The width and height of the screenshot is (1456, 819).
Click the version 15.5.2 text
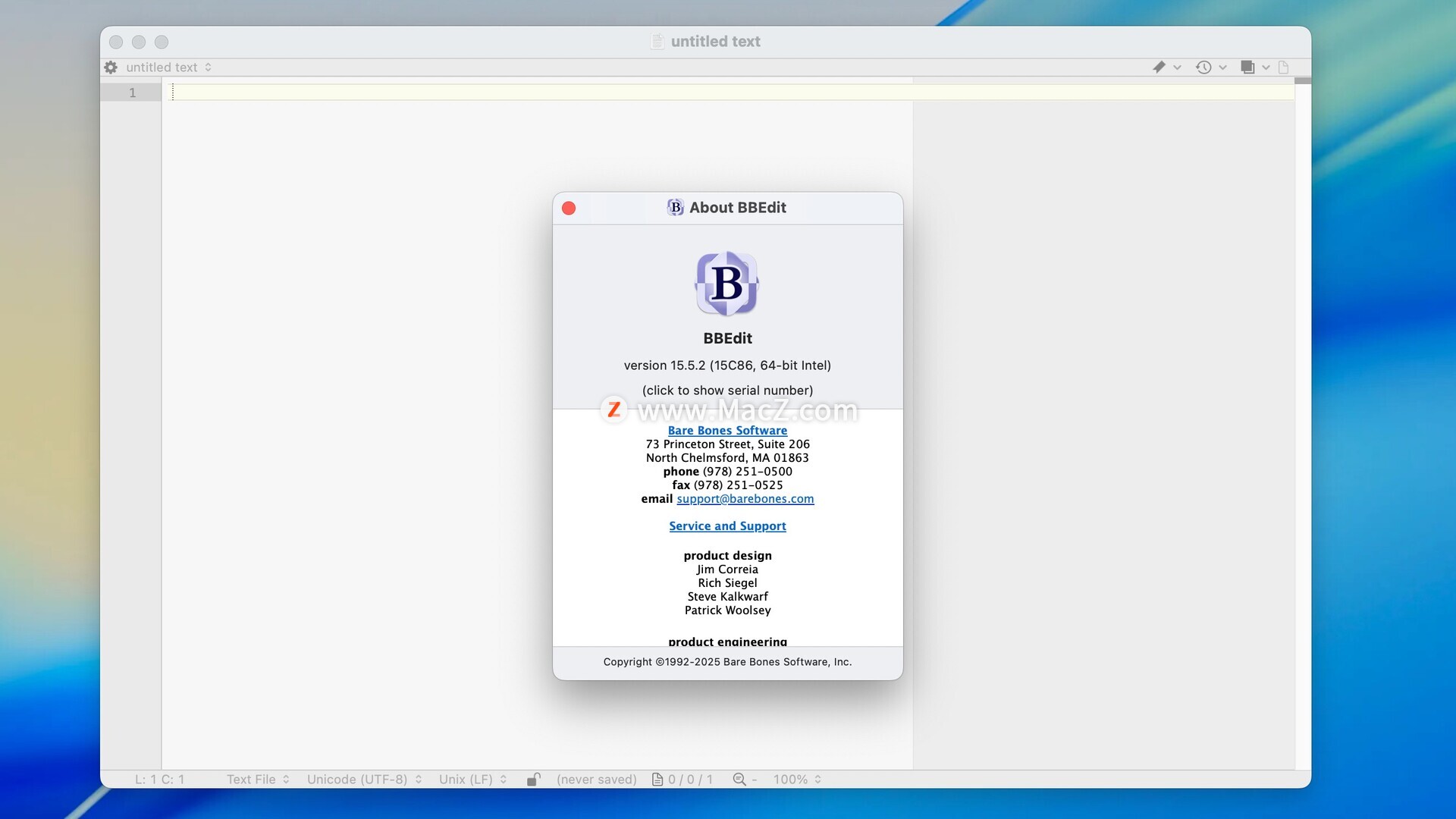click(727, 366)
